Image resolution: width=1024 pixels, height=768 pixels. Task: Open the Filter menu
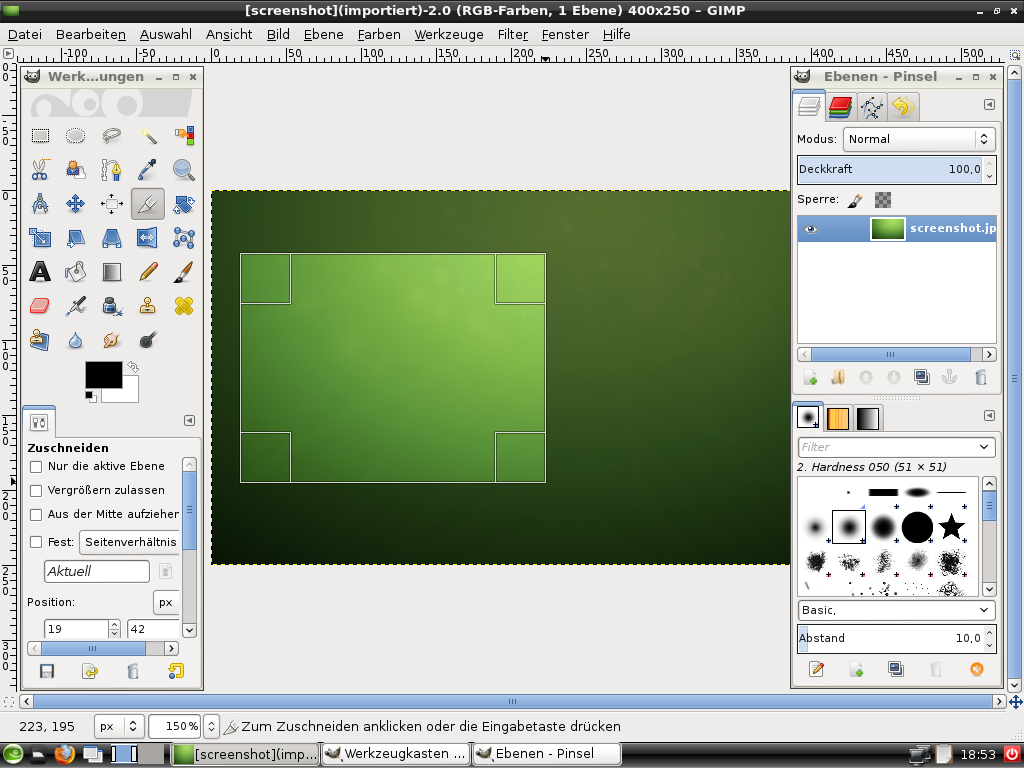point(513,35)
